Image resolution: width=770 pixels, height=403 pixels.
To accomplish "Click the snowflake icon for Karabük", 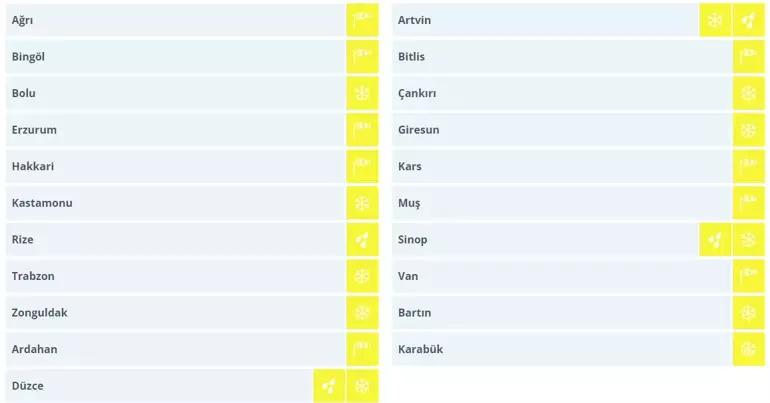I will (748, 349).
